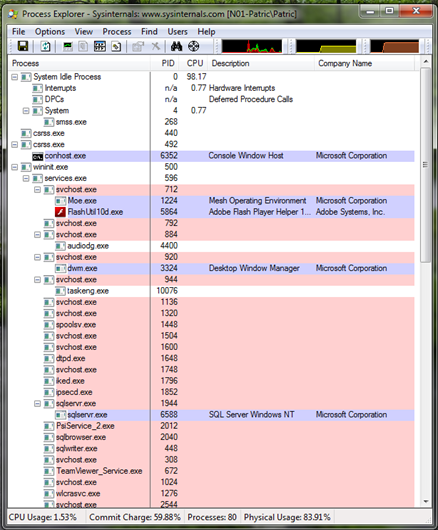Click the scrollbar down arrow
Viewport: 438px width, 530px height.
[x=426, y=502]
